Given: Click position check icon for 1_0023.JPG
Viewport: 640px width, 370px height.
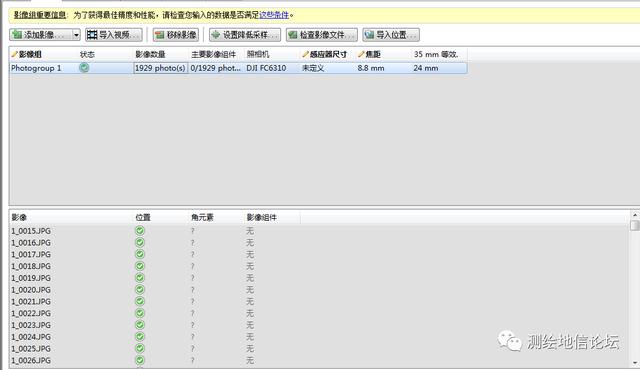Looking at the screenshot, I should [x=140, y=325].
